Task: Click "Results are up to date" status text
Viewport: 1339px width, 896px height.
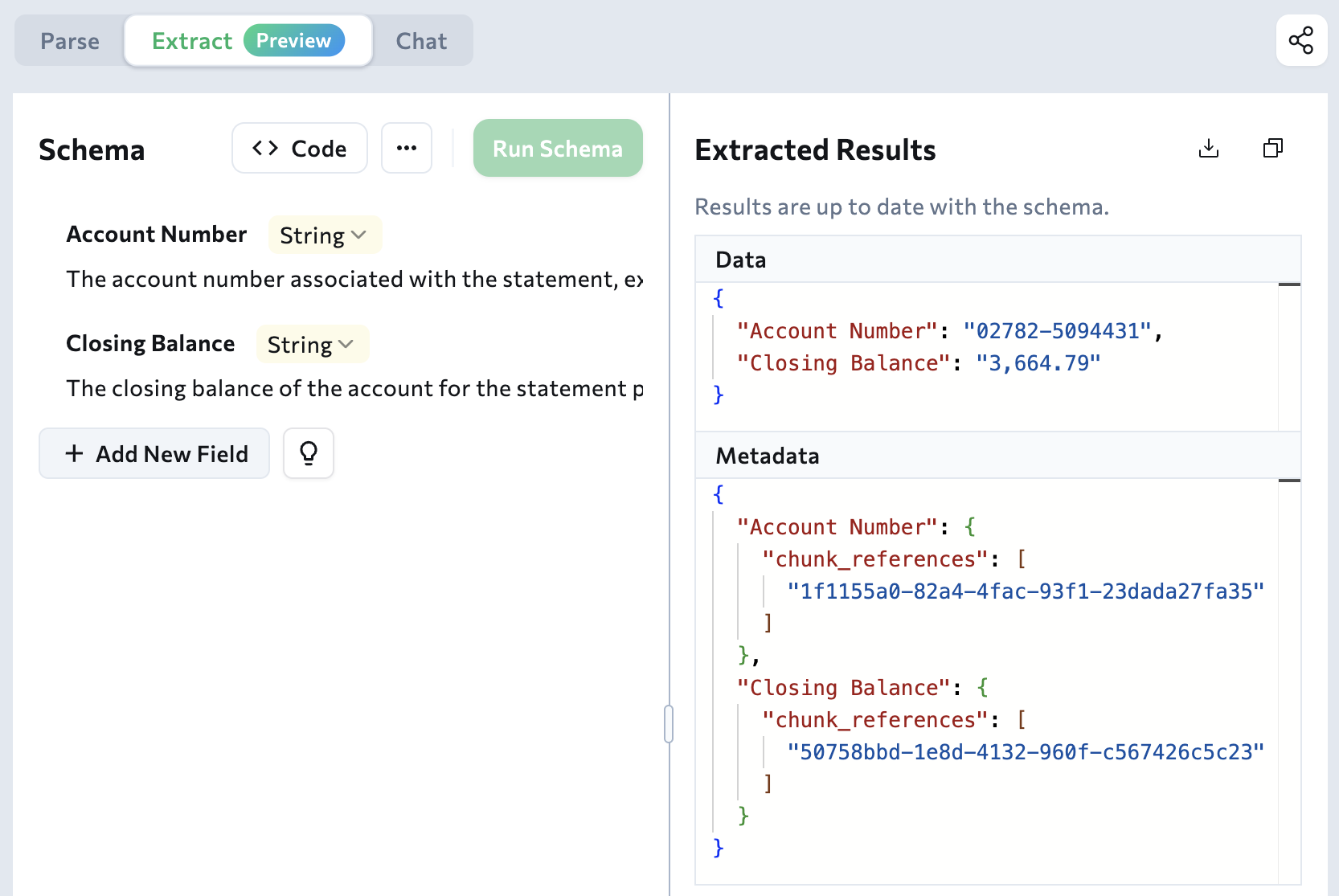Action: [x=902, y=207]
